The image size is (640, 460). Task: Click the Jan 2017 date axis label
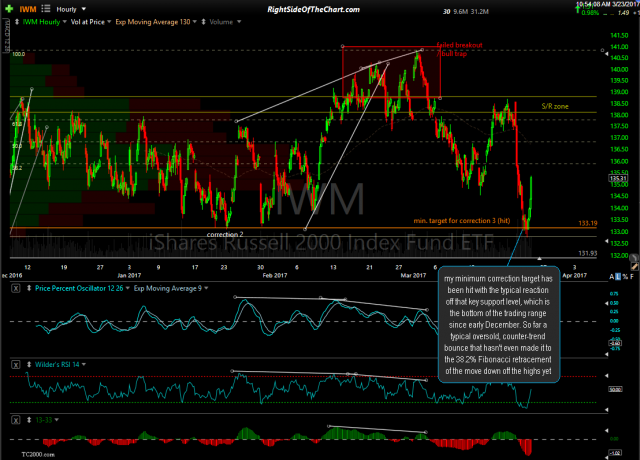[129, 276]
